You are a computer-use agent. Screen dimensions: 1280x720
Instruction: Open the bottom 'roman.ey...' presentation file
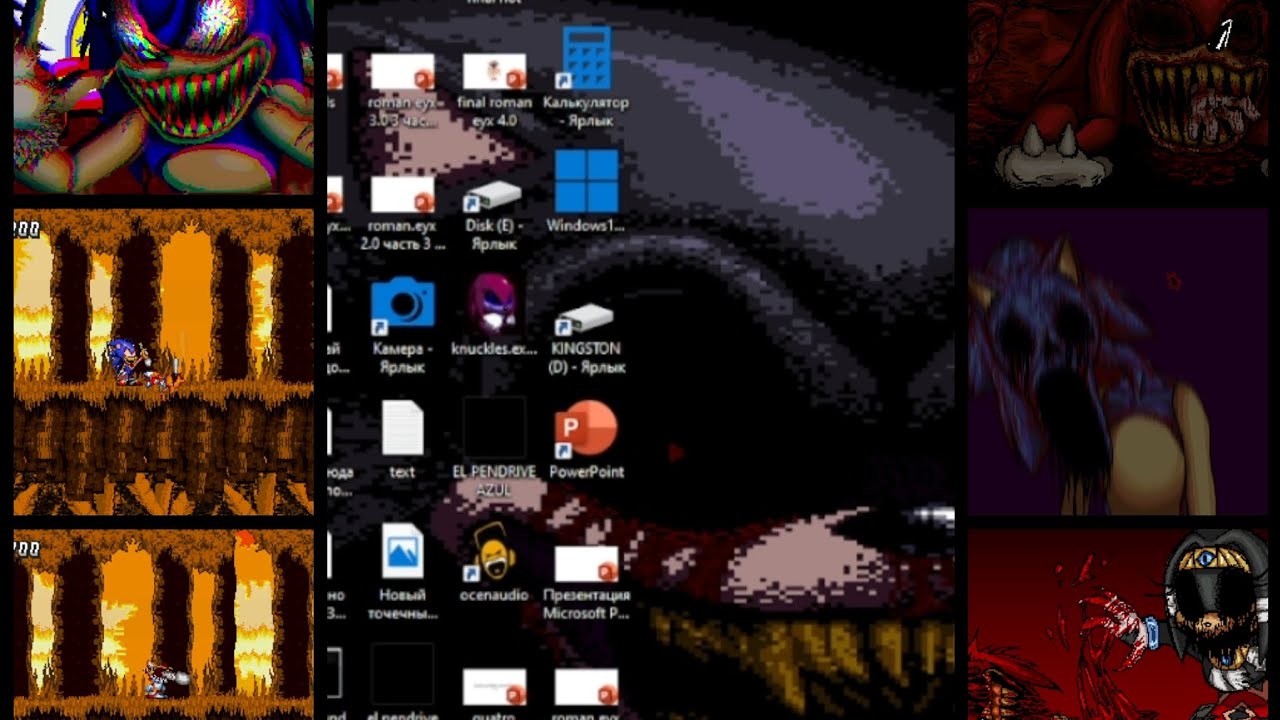pos(586,694)
